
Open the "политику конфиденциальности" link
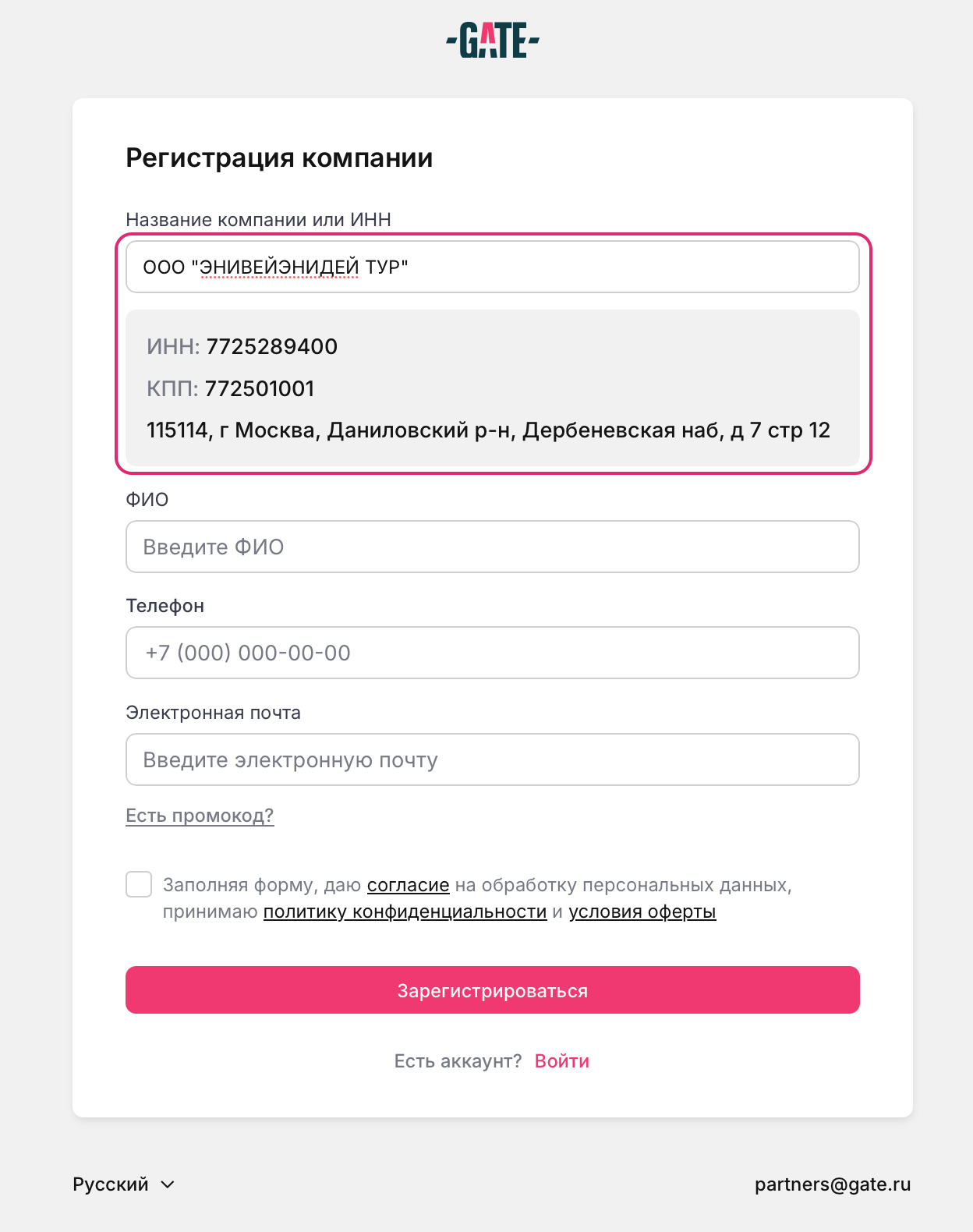pyautogui.click(x=405, y=912)
